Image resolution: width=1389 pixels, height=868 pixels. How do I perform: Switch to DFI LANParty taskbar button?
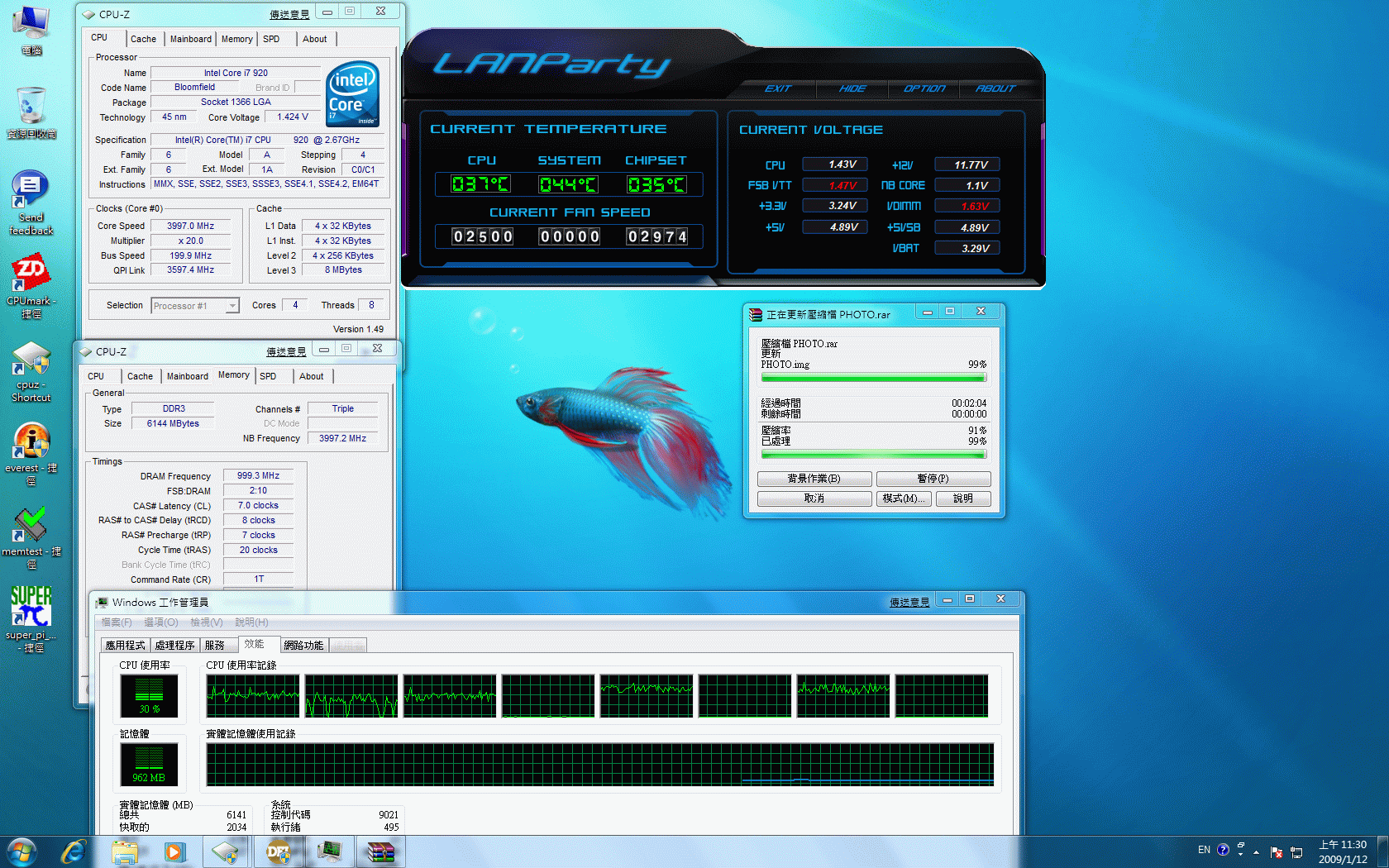coord(279,851)
